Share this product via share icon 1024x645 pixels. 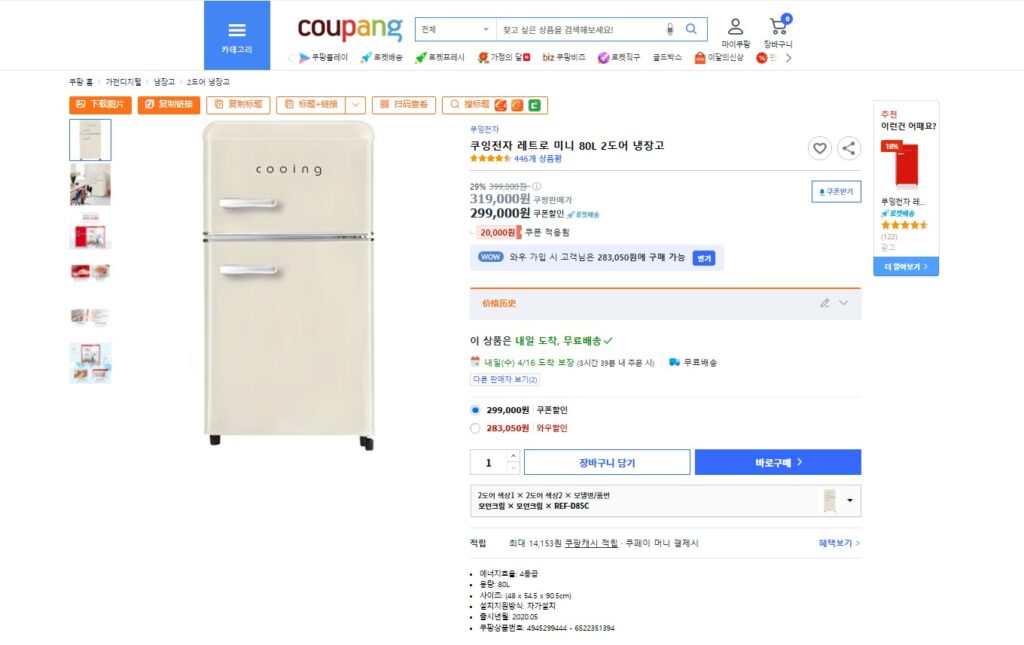pyautogui.click(x=849, y=148)
